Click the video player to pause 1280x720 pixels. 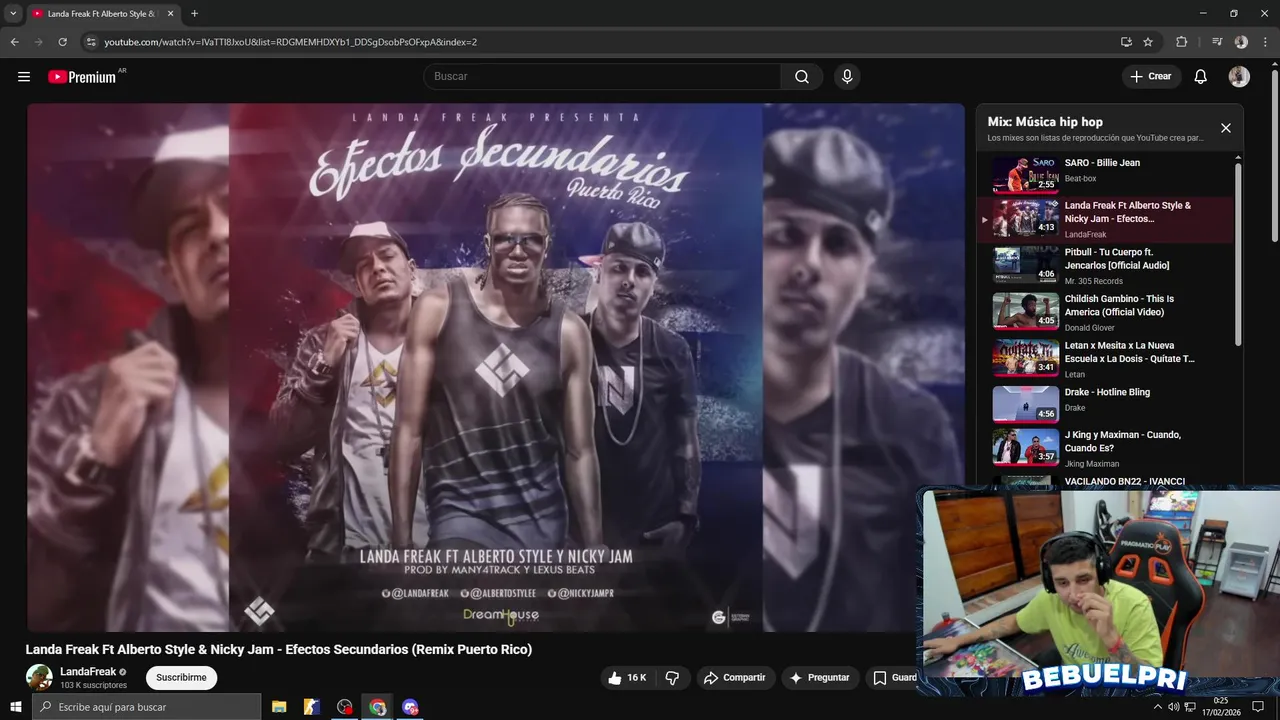496,367
